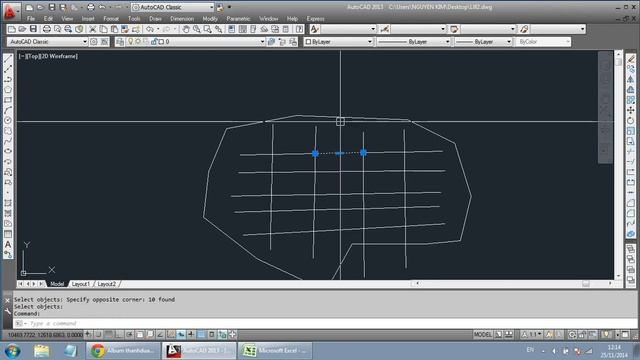This screenshot has height=360, width=640.
Task: Open the Format menu
Action: point(111,19)
